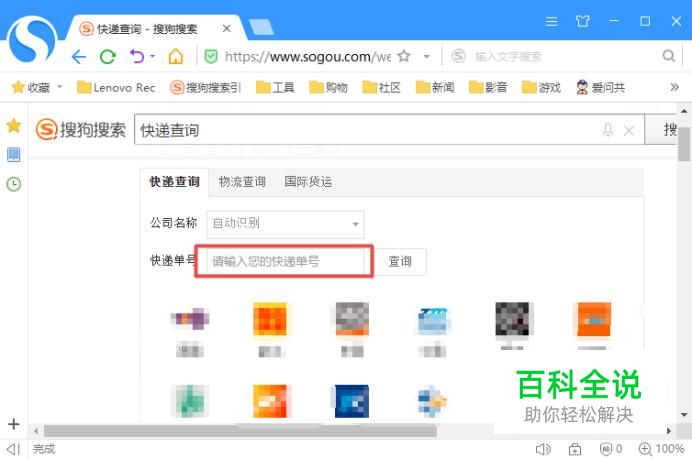Click the 查询 button
The image size is (692, 459).
pyautogui.click(x=400, y=261)
